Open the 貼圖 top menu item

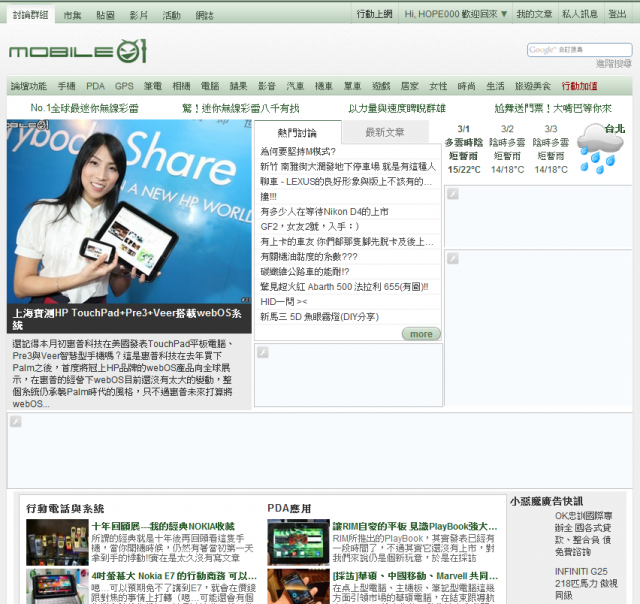coord(105,15)
